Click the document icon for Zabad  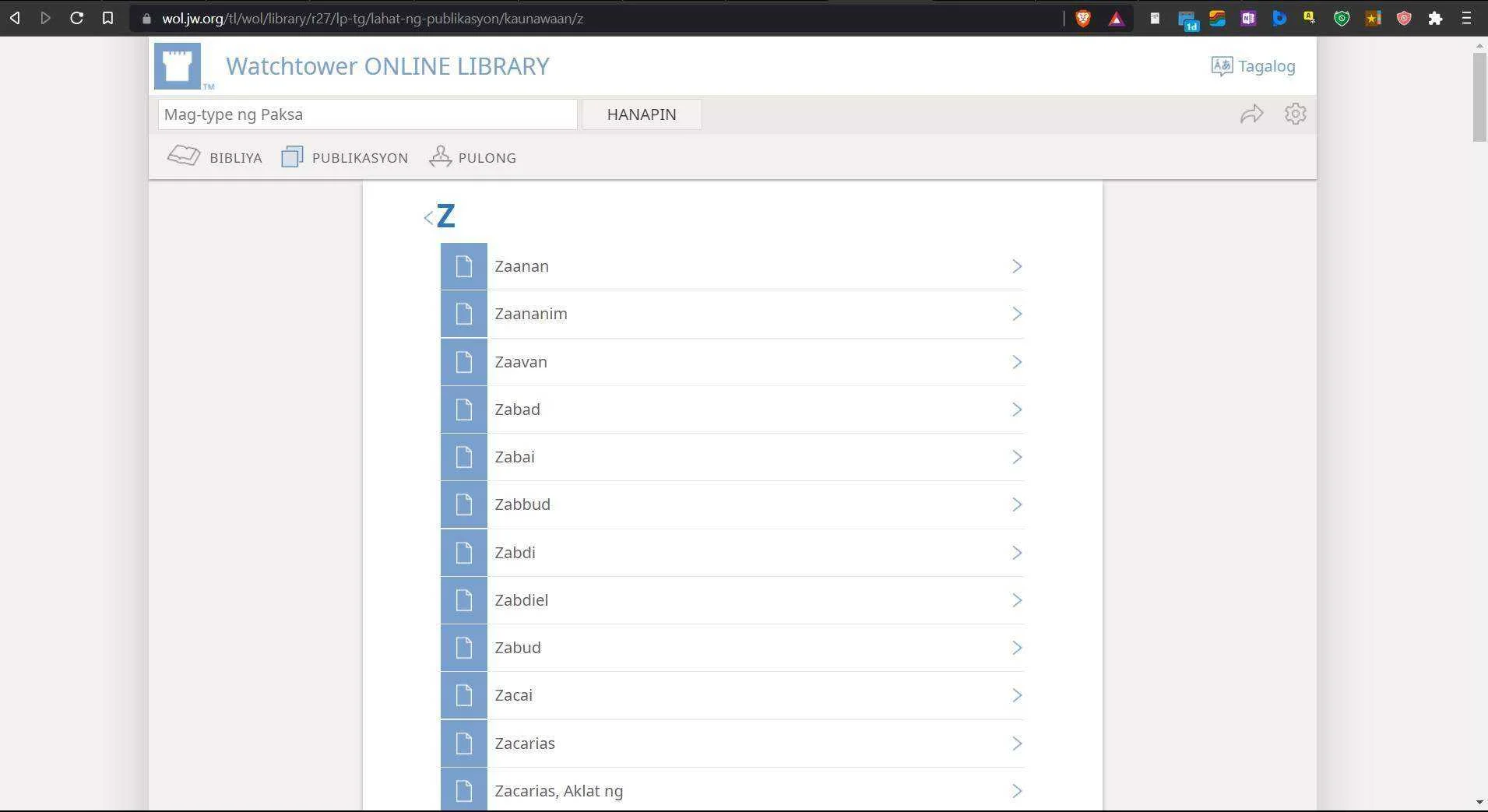[x=464, y=410]
